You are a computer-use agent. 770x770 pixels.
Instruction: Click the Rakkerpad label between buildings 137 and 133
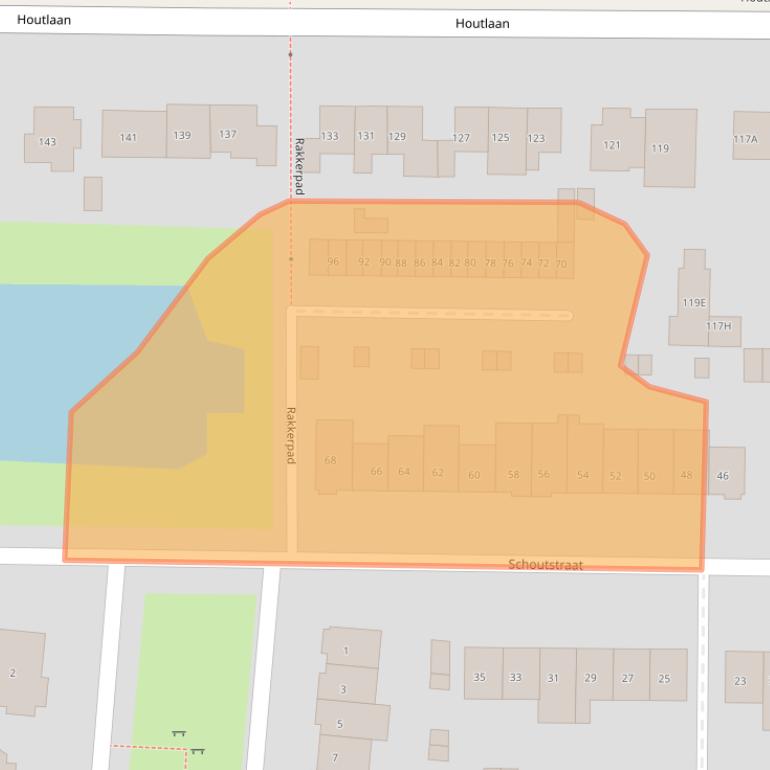pyautogui.click(x=298, y=166)
